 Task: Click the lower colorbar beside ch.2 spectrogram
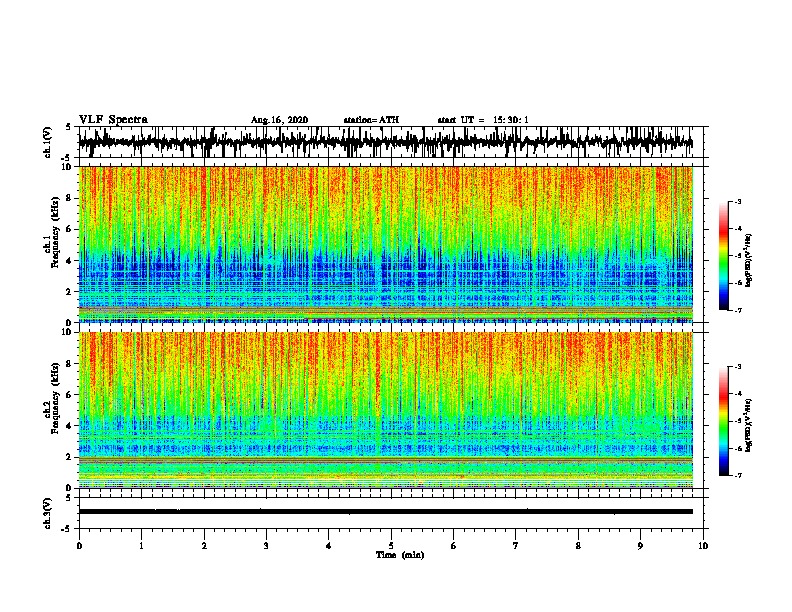[724, 421]
